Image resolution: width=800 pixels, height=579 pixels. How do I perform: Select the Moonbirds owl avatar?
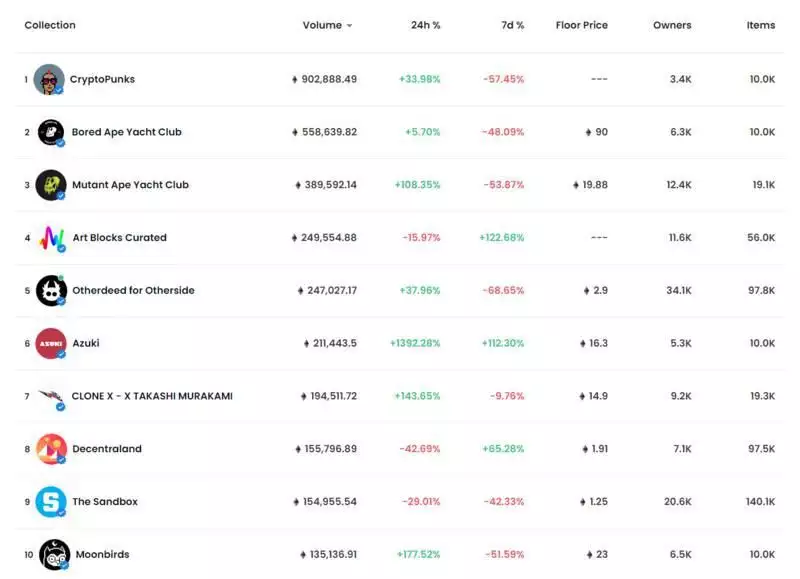point(54,555)
